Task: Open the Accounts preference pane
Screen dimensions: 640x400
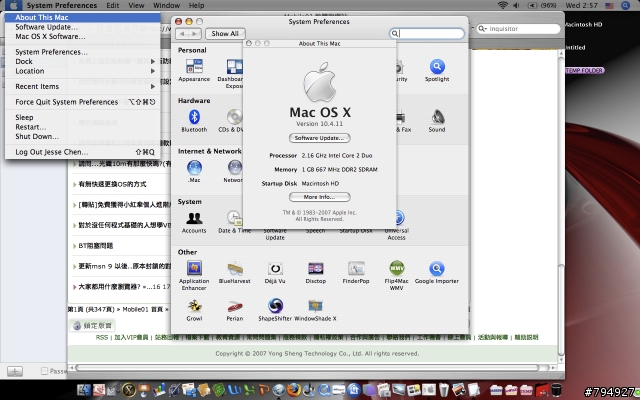Action: (x=194, y=222)
